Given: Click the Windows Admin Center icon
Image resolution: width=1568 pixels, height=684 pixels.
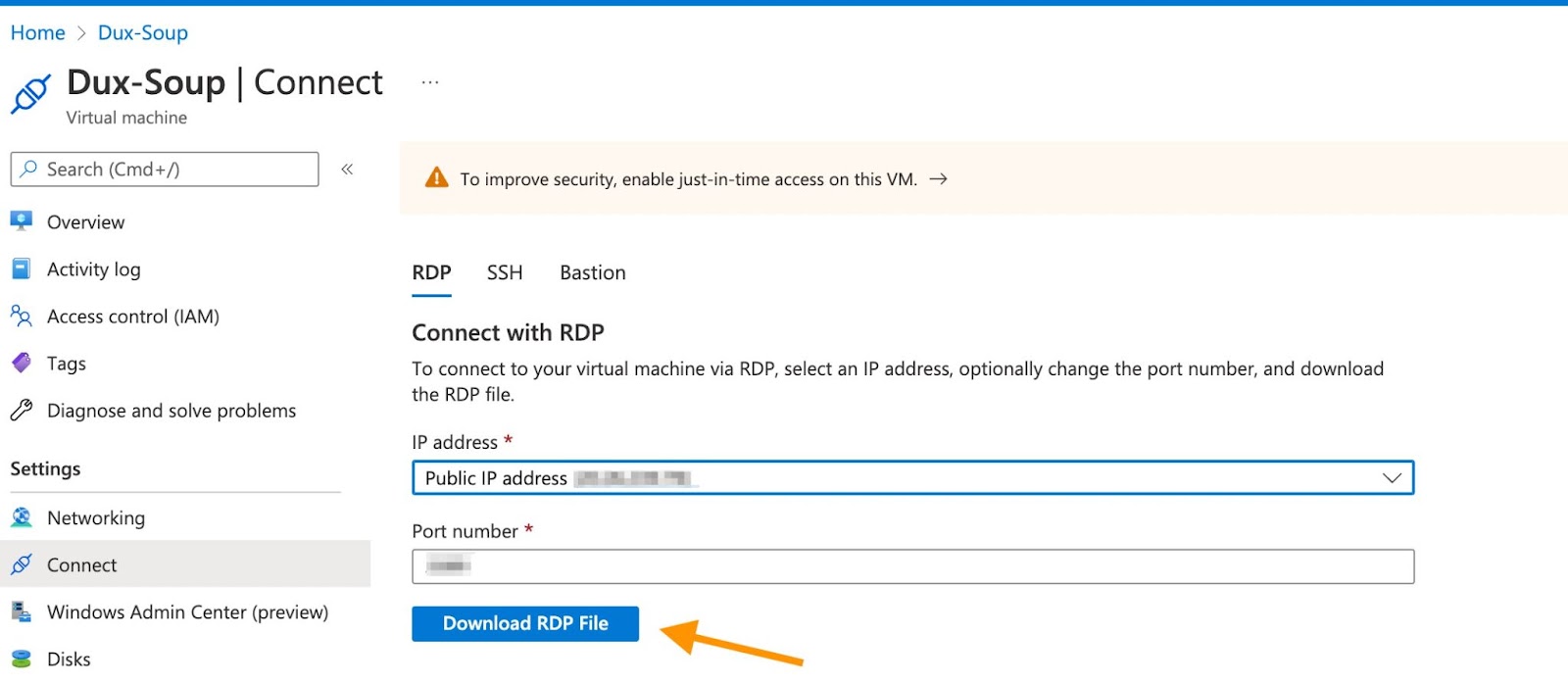Looking at the screenshot, I should point(22,611).
